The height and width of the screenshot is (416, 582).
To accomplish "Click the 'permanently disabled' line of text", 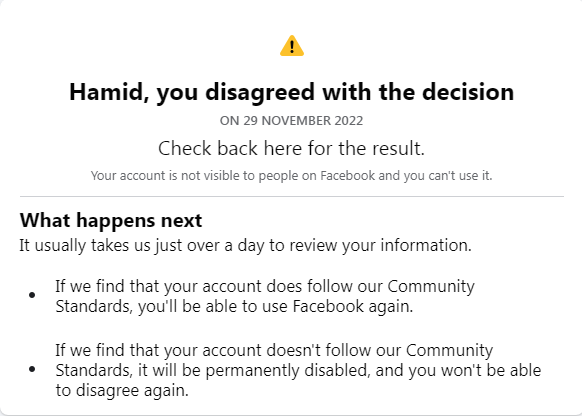I will pos(298,370).
